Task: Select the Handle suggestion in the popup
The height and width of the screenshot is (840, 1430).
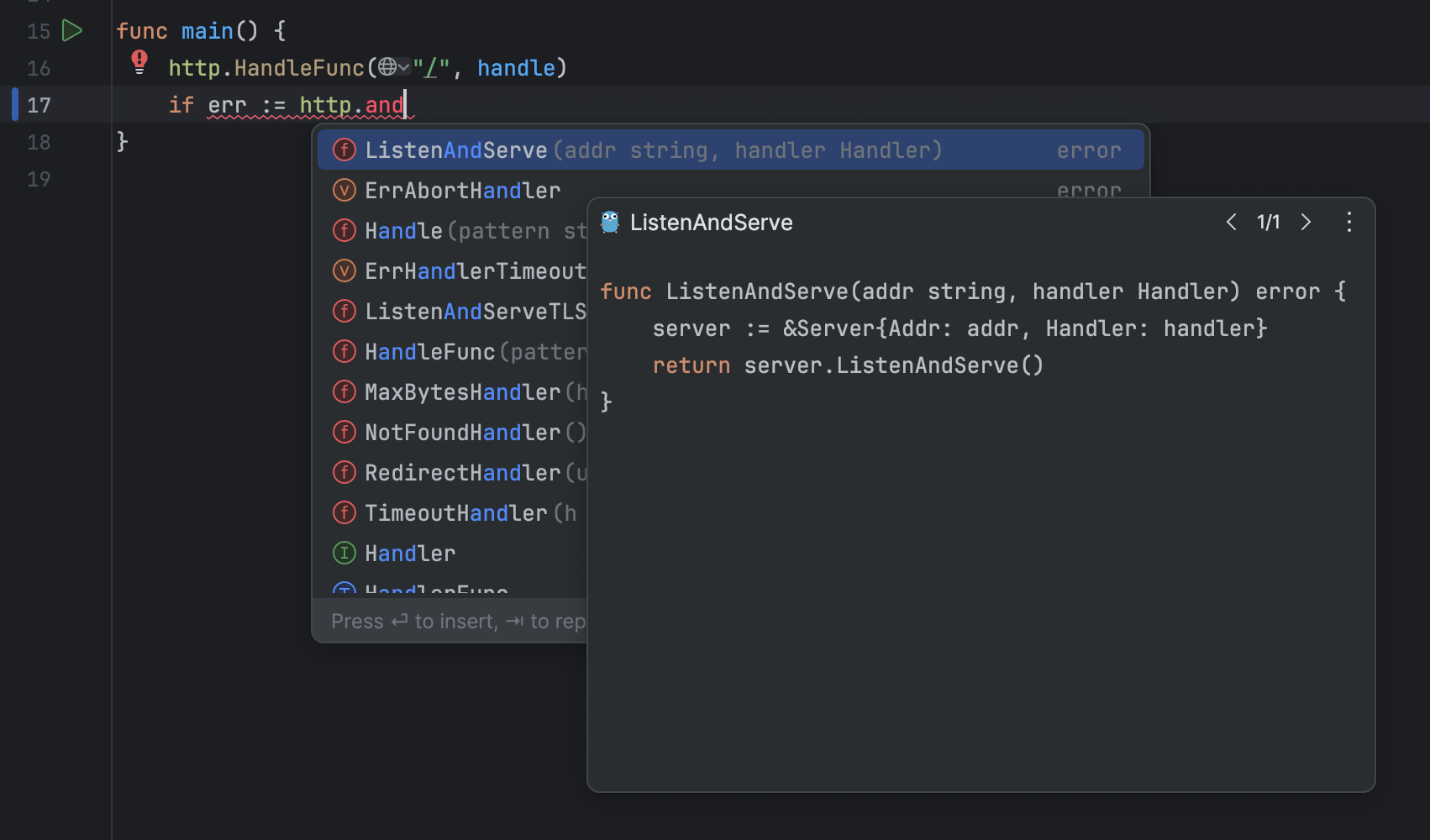Action: coord(403,230)
